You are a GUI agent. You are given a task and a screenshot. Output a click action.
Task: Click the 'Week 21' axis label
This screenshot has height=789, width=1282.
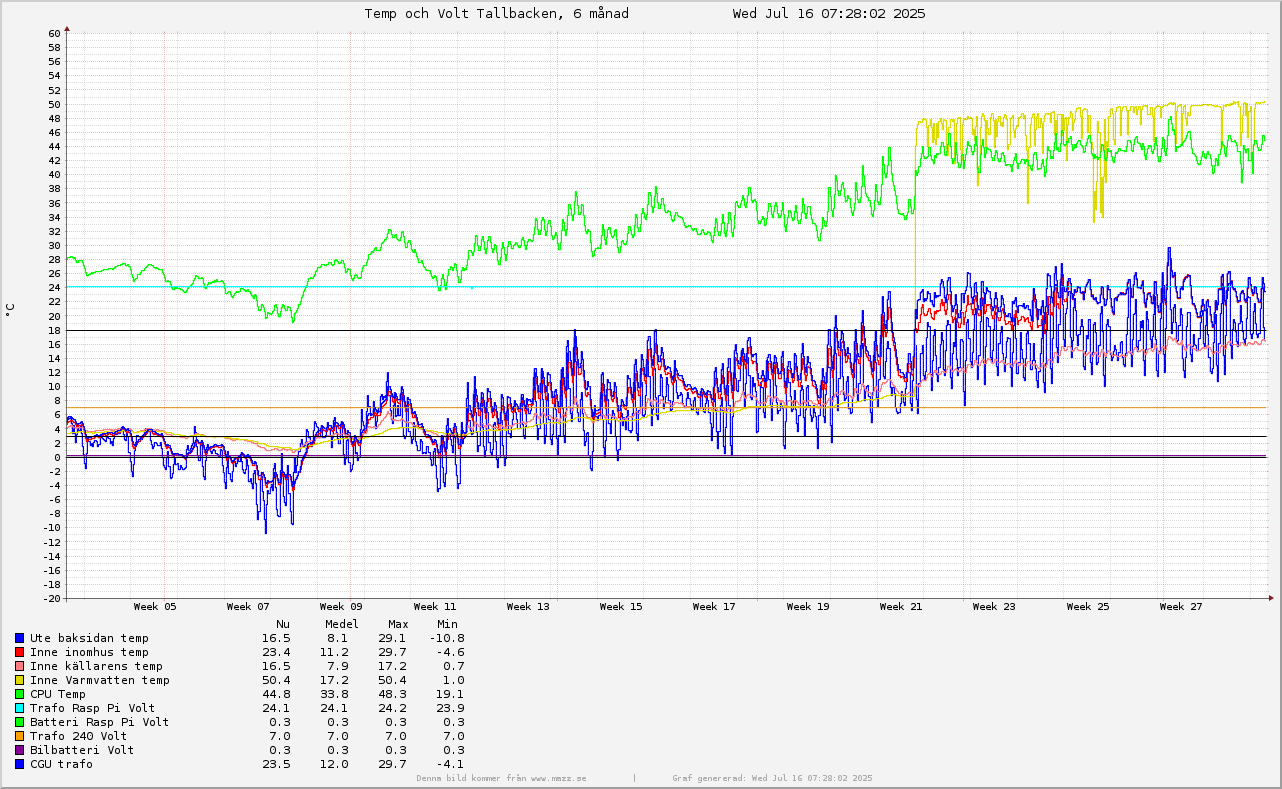901,607
